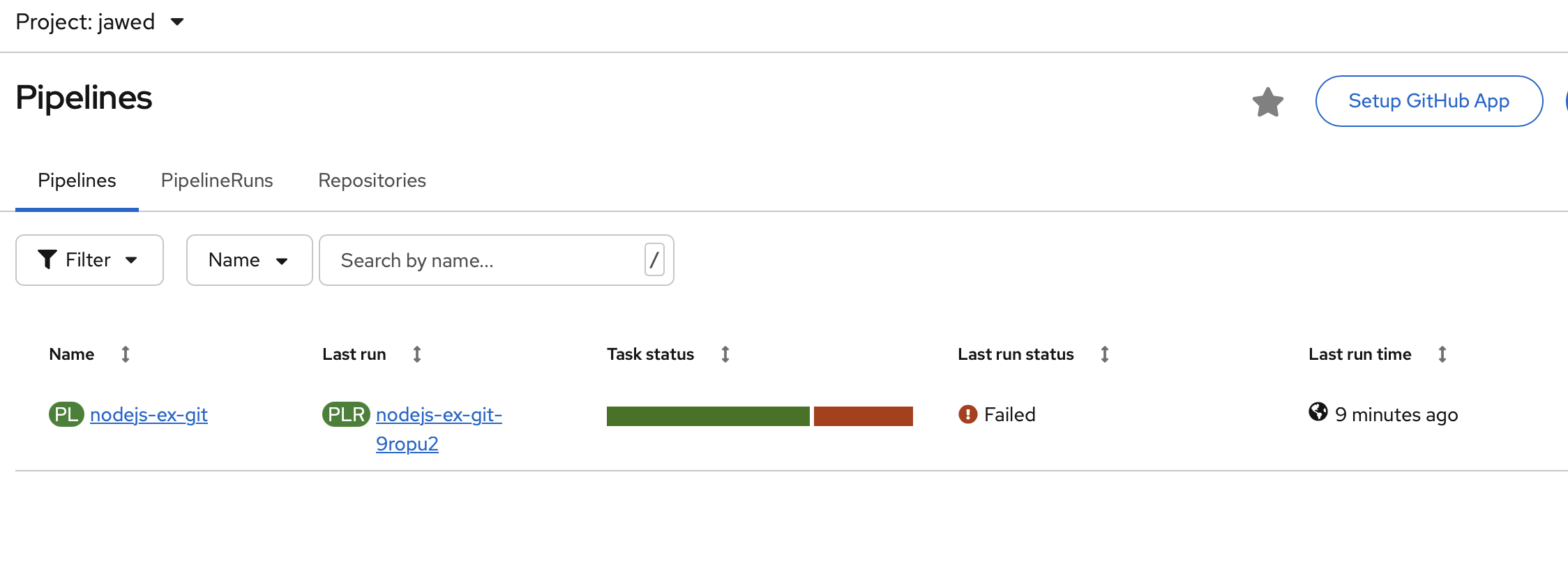Screen dimensions: 1568x583
Task: Open the Project: jawed dropdown
Action: pyautogui.click(x=100, y=22)
